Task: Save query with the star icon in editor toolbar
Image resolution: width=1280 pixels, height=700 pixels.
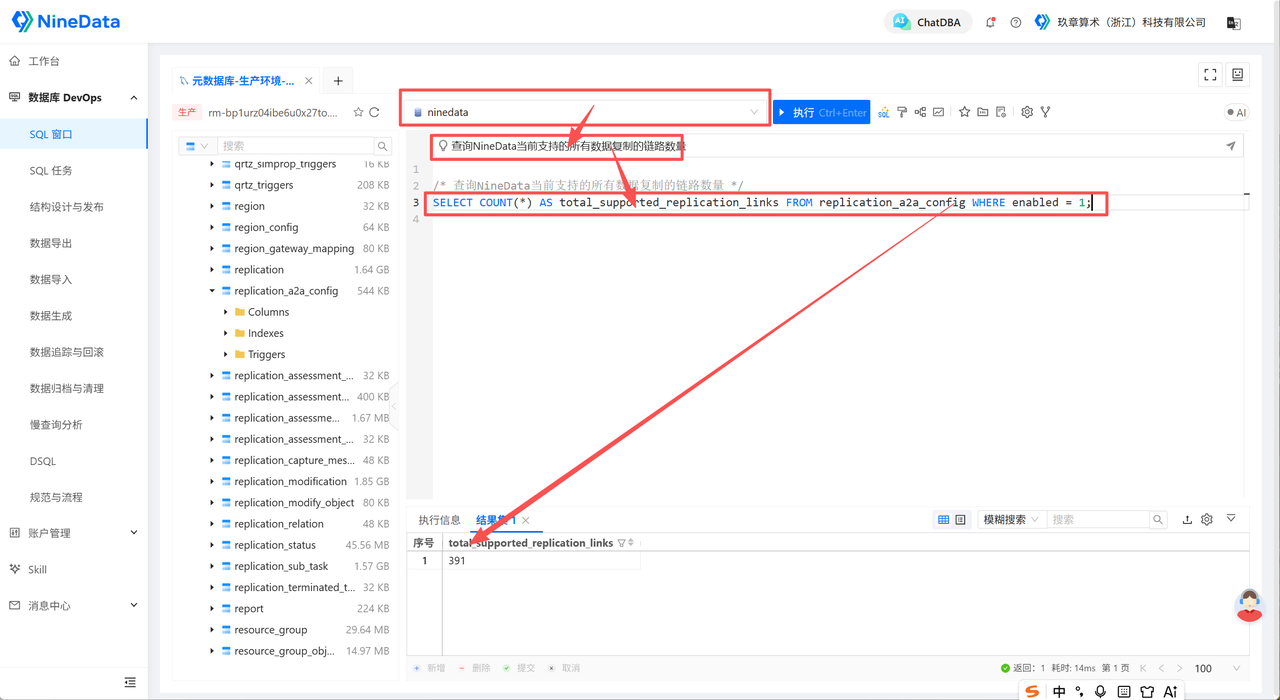Action: (964, 112)
